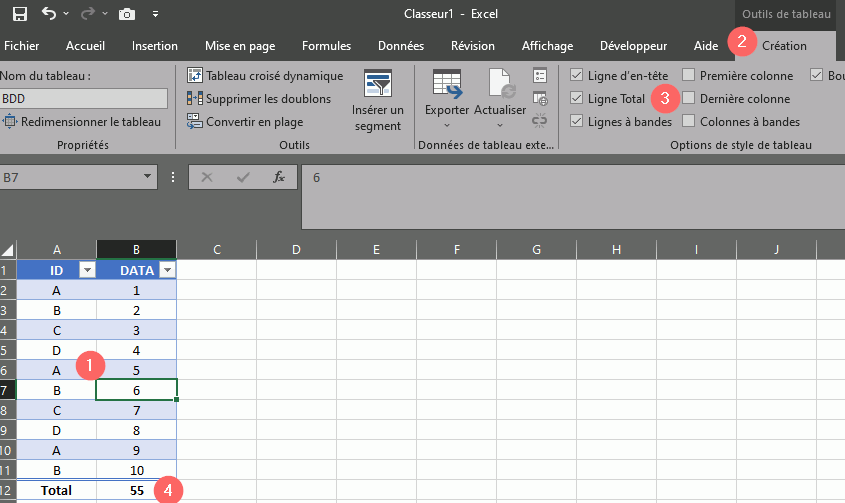Enable the Colonnes à bandes checkbox
845x503 pixels.
(x=689, y=122)
